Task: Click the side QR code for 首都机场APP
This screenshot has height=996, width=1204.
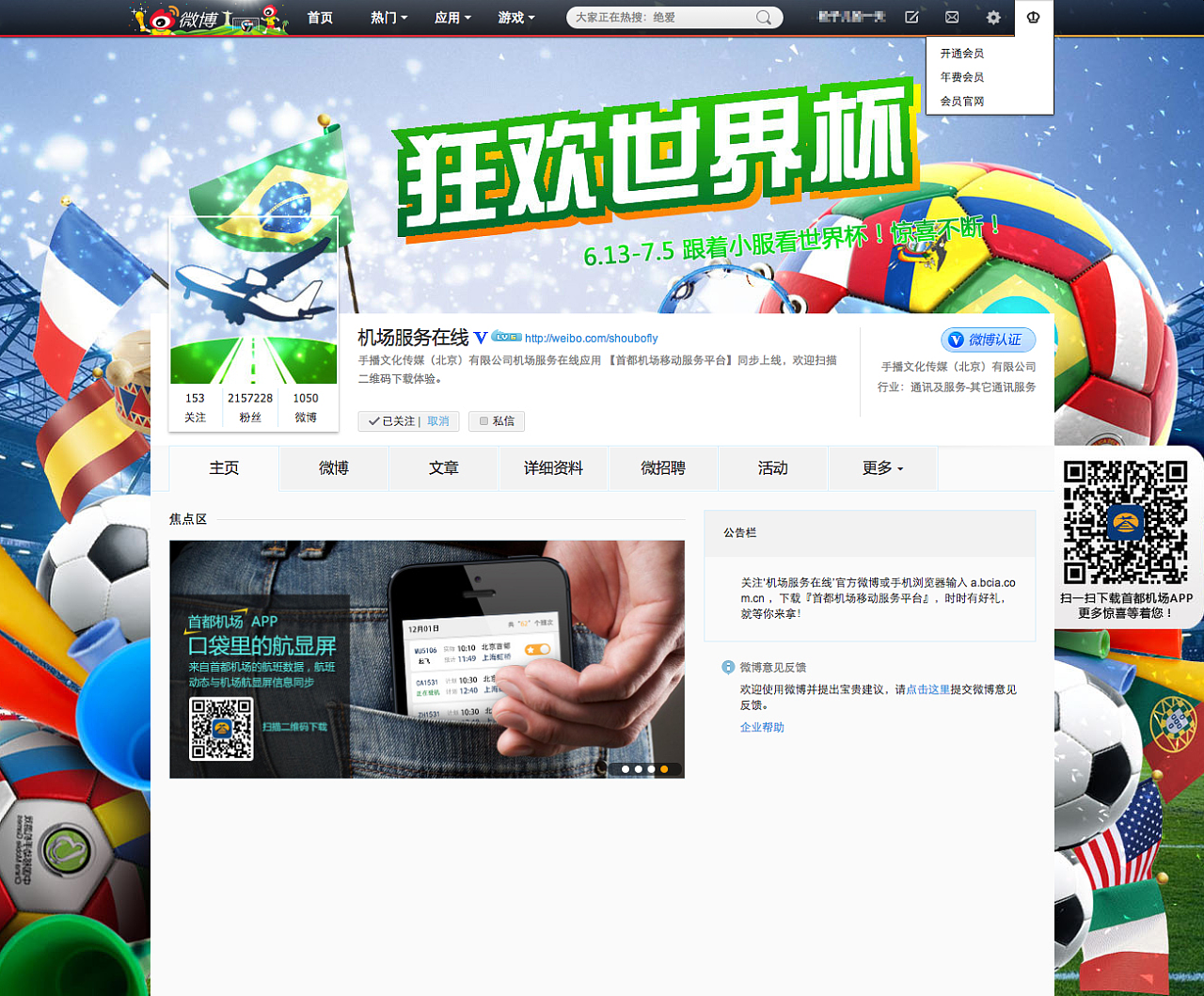Action: coord(1126,522)
